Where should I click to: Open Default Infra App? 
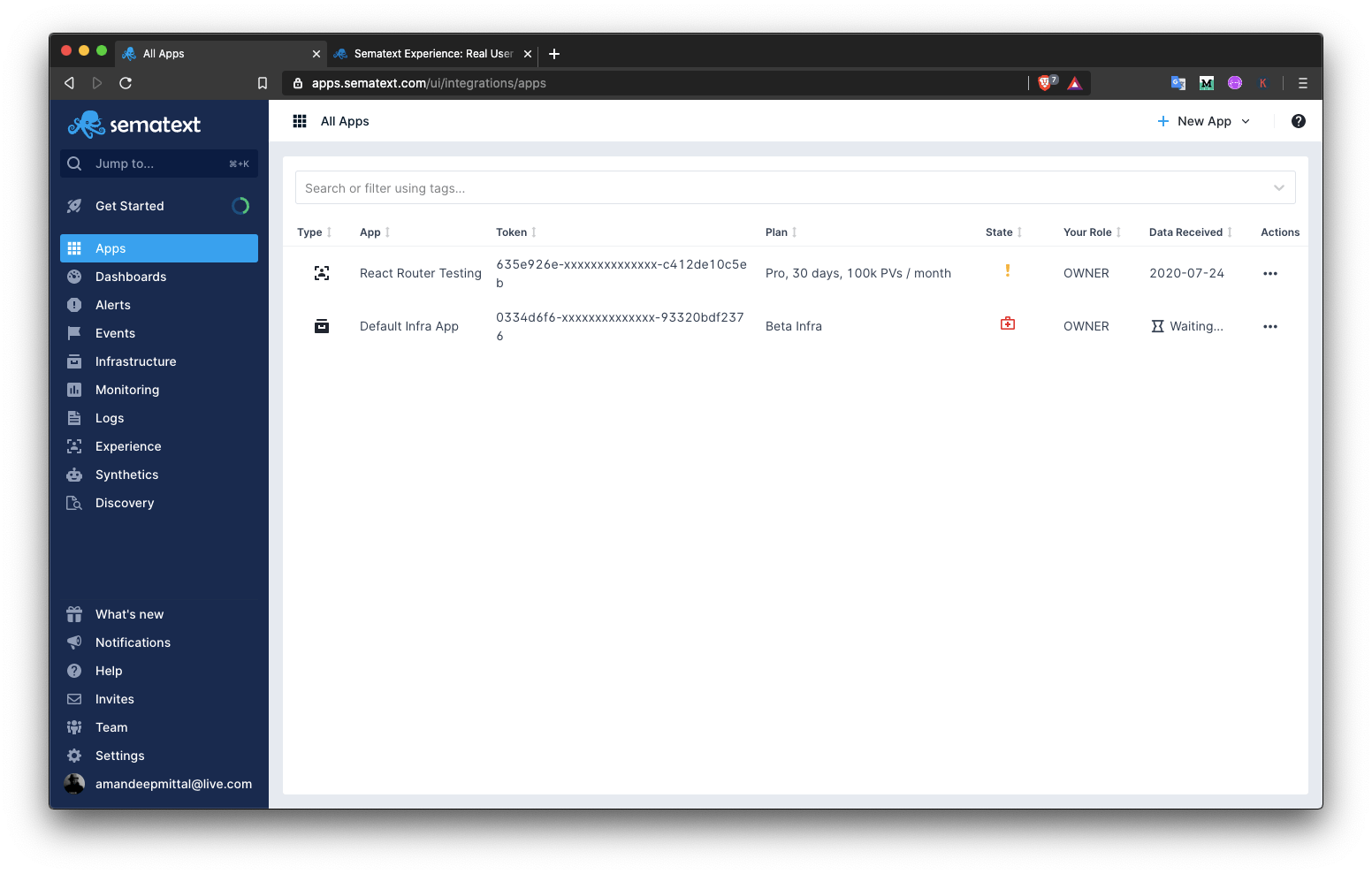(409, 326)
